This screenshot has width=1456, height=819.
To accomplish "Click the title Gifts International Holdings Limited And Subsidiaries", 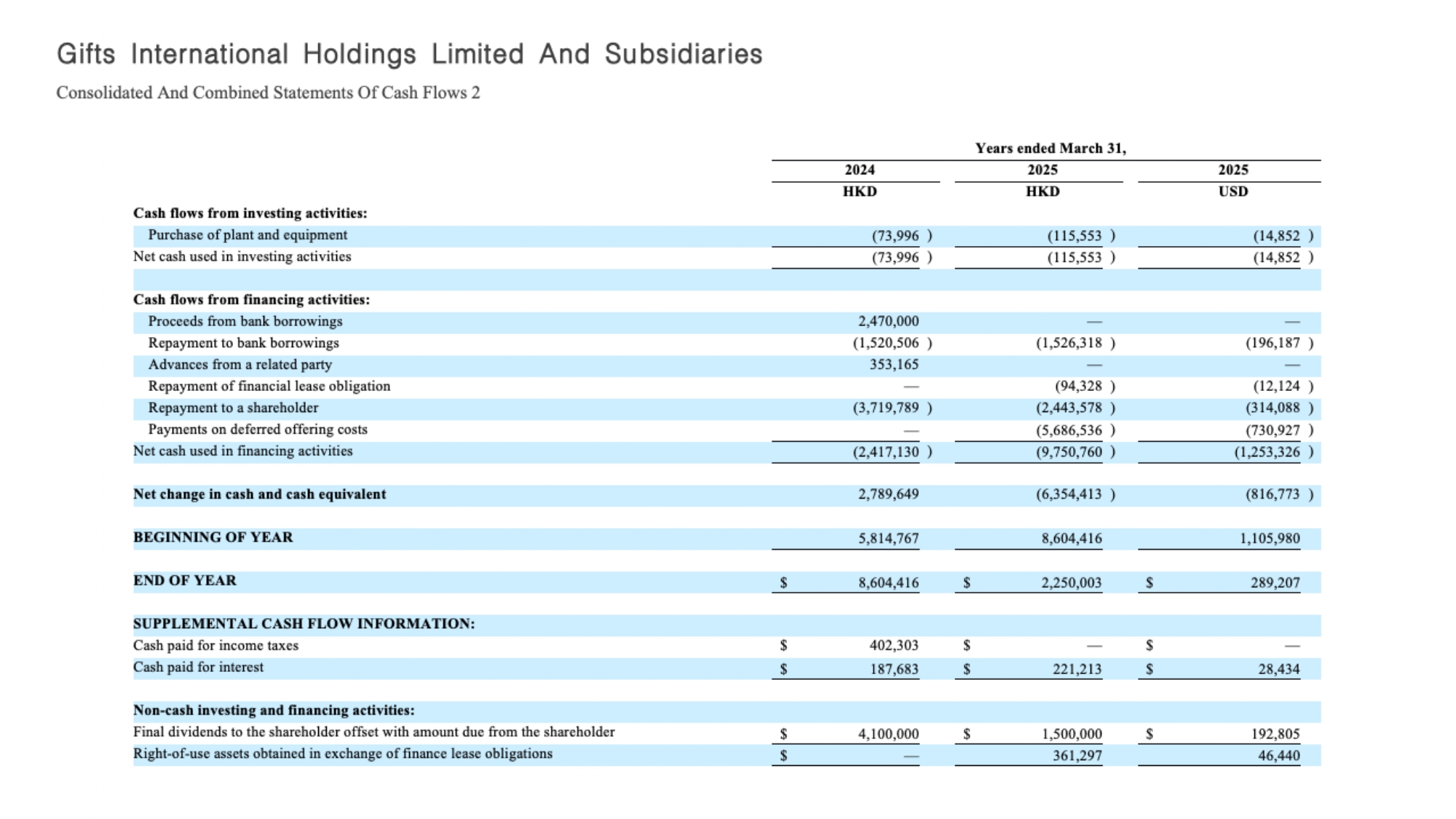I will [x=410, y=55].
